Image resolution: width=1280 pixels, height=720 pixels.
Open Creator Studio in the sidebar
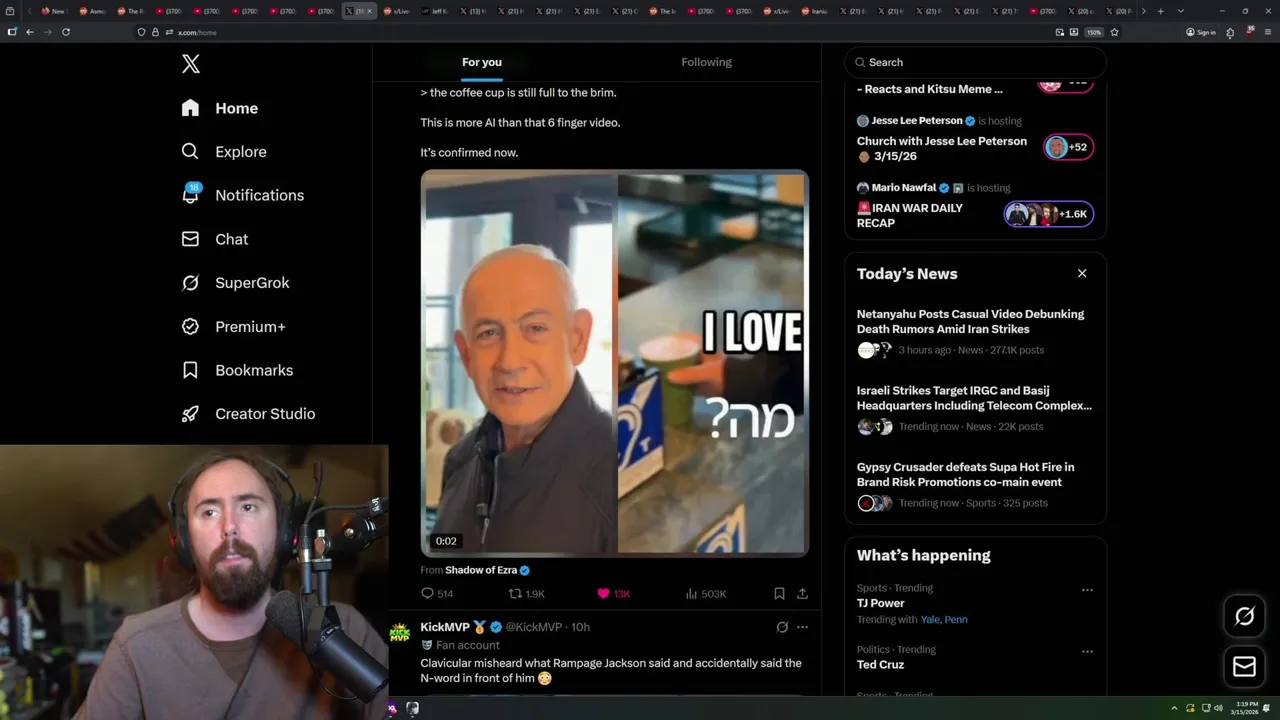[248, 414]
